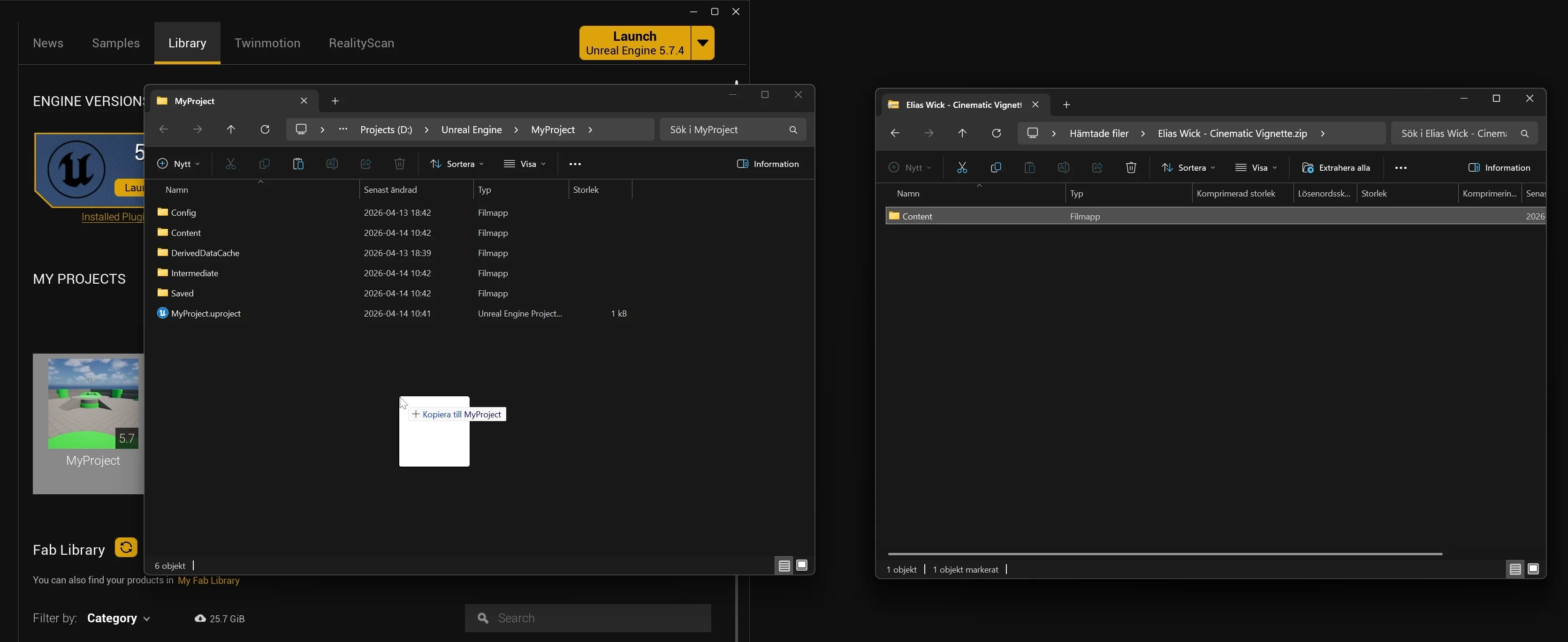Toggle Information pane in MyProject window

[768, 164]
